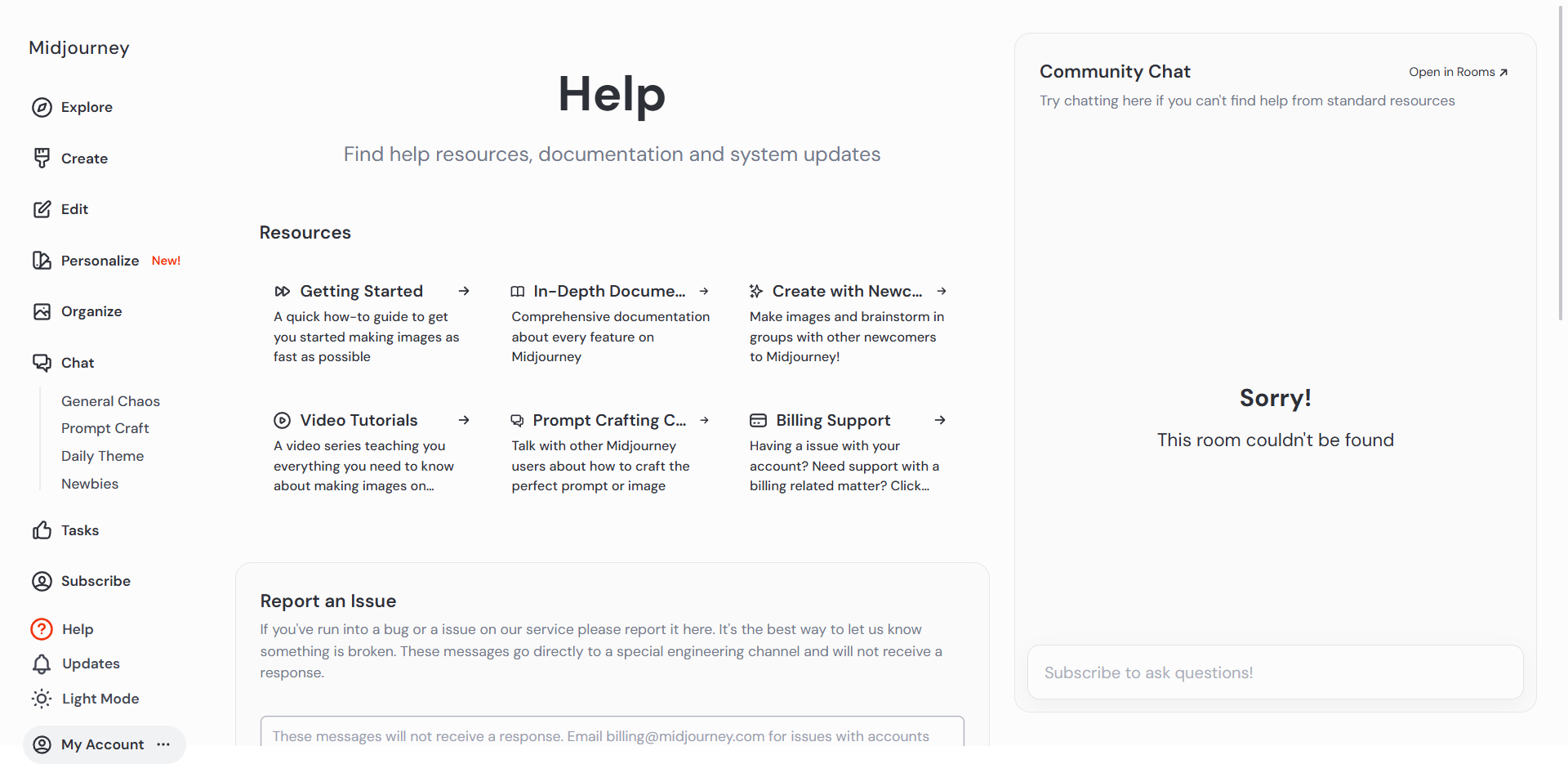Click arrow next to Getting Started
This screenshot has height=764, width=1568.
(464, 291)
